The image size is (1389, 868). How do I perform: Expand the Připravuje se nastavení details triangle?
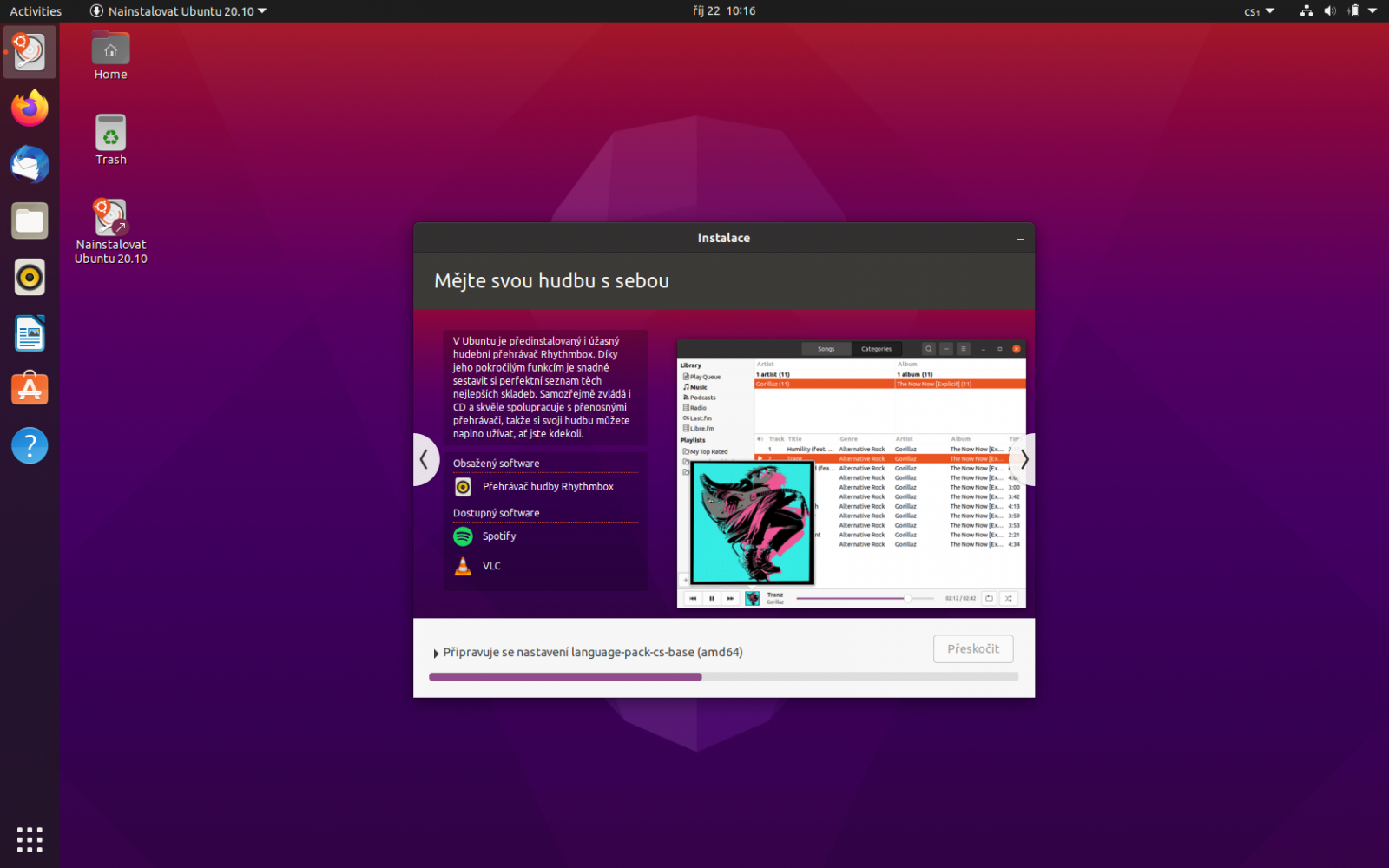coord(437,652)
